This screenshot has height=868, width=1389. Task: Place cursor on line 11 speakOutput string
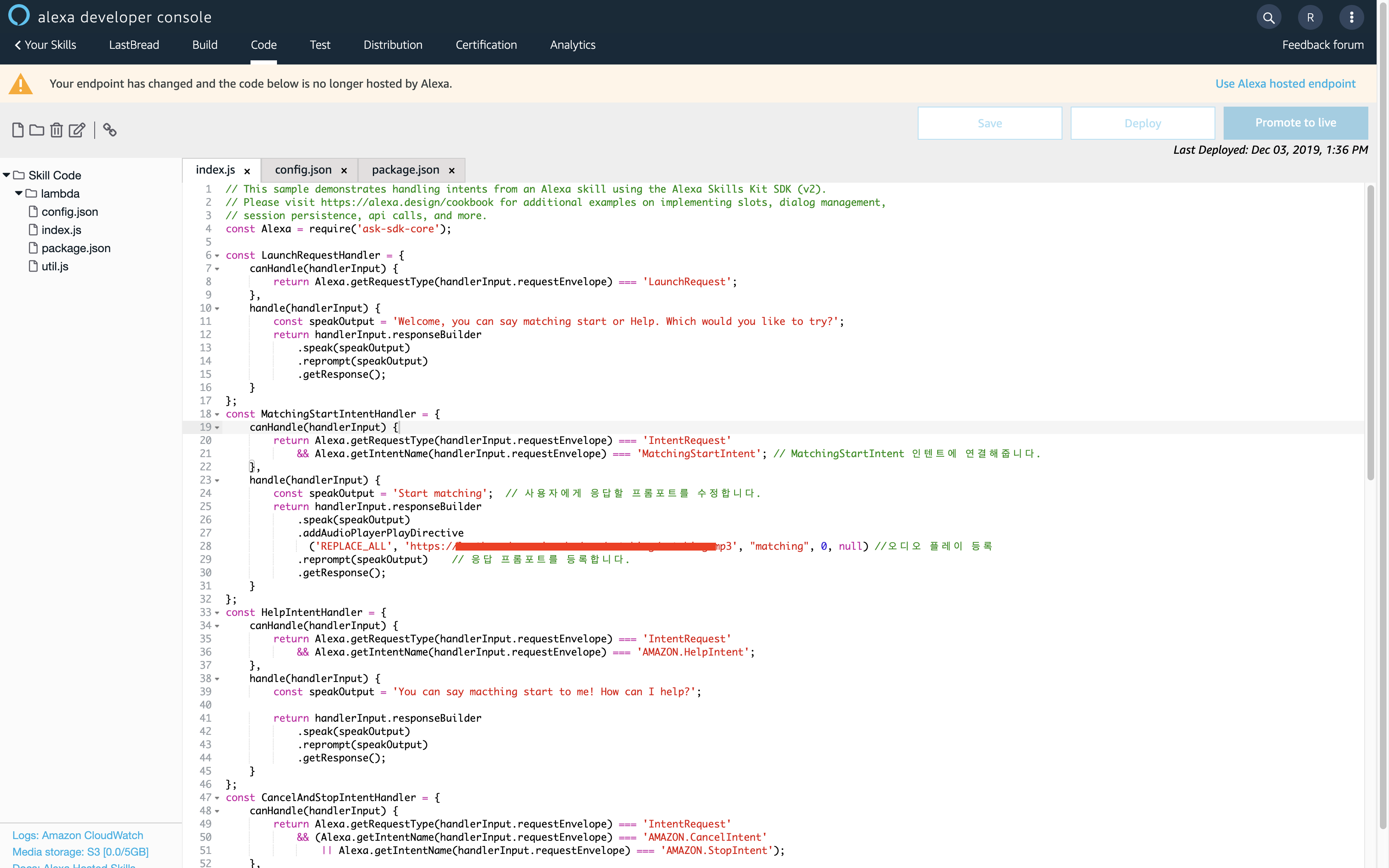[615, 322]
